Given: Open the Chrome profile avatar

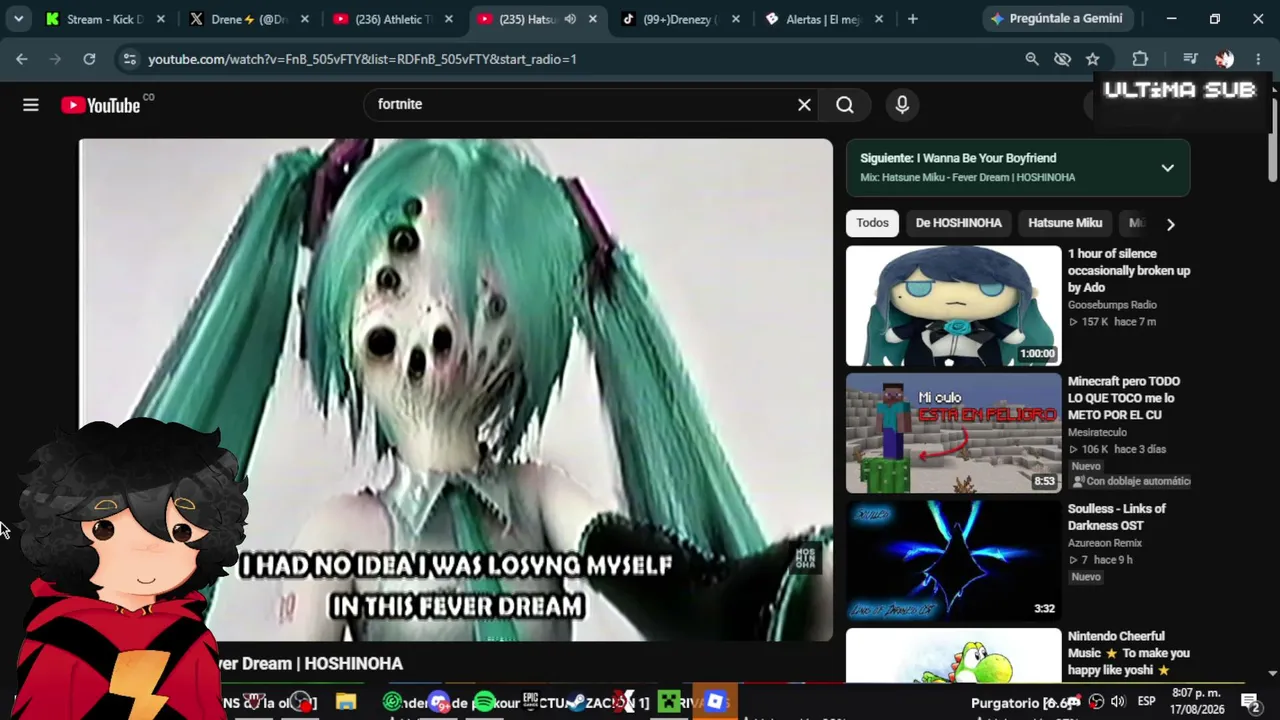Looking at the screenshot, I should (1224, 59).
